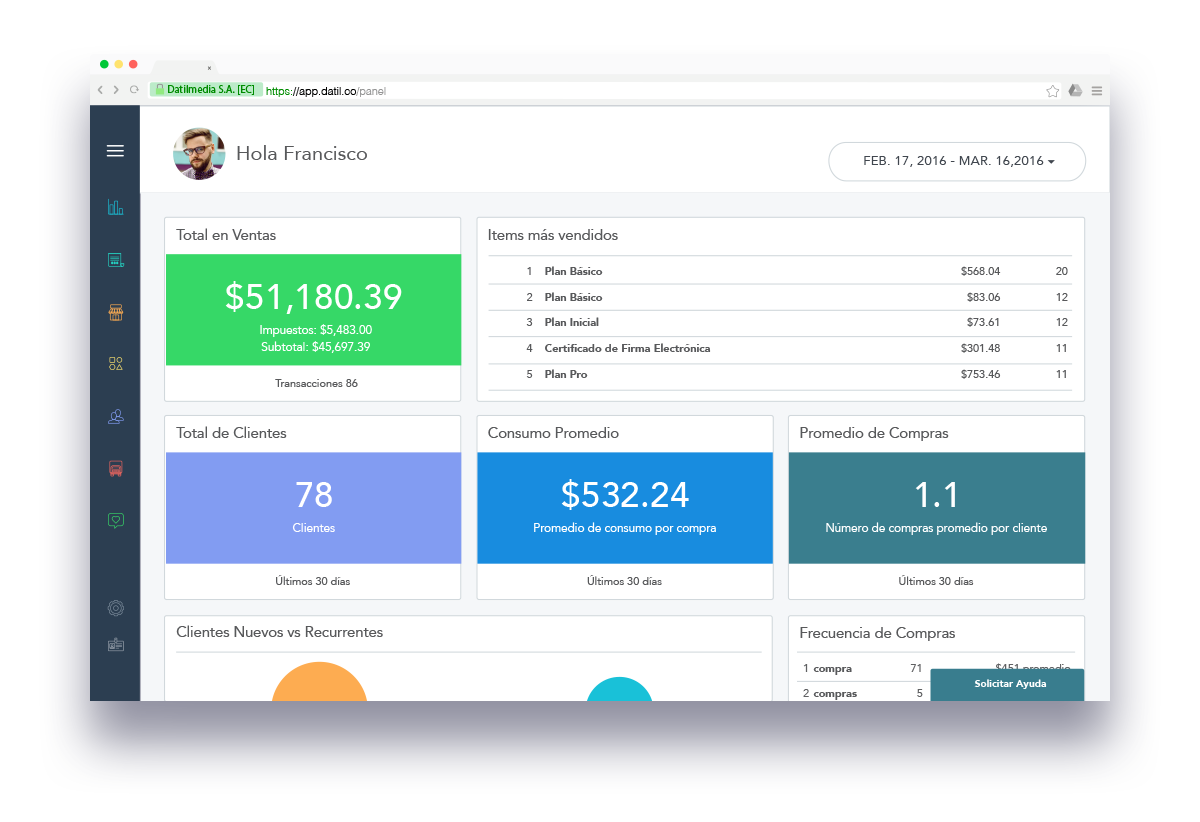The width and height of the screenshot is (1200, 822).
Task: Open the hamburger menu in the sidebar
Action: pos(115,151)
